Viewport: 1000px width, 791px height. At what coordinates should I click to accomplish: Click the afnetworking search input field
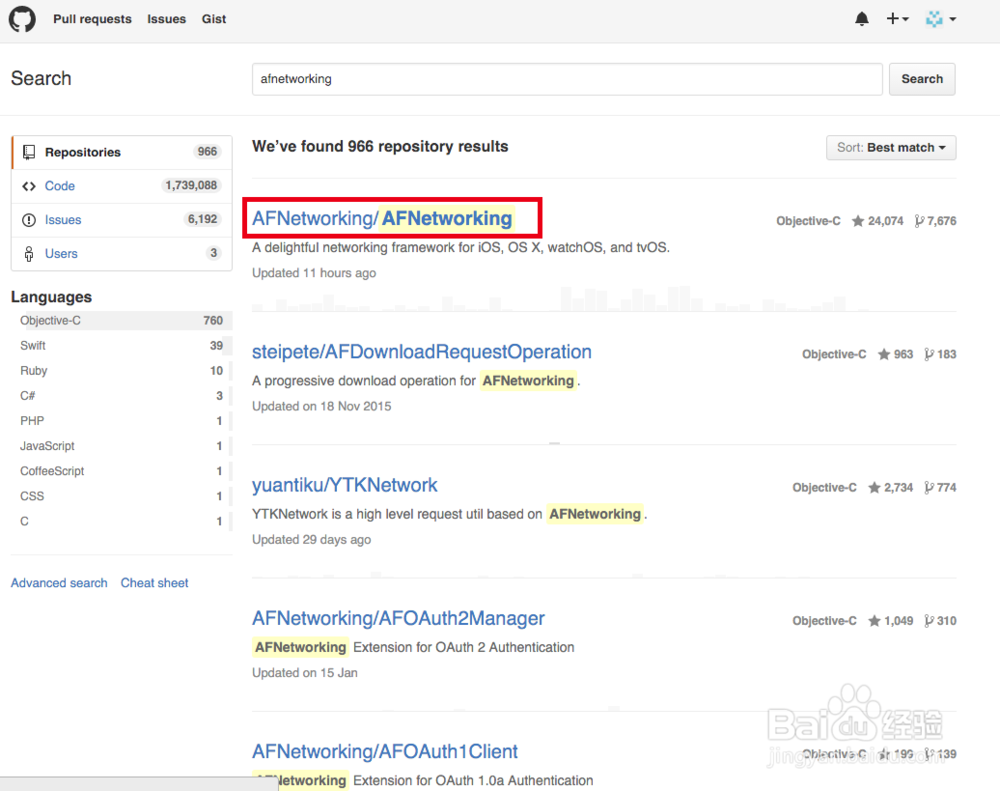567,79
